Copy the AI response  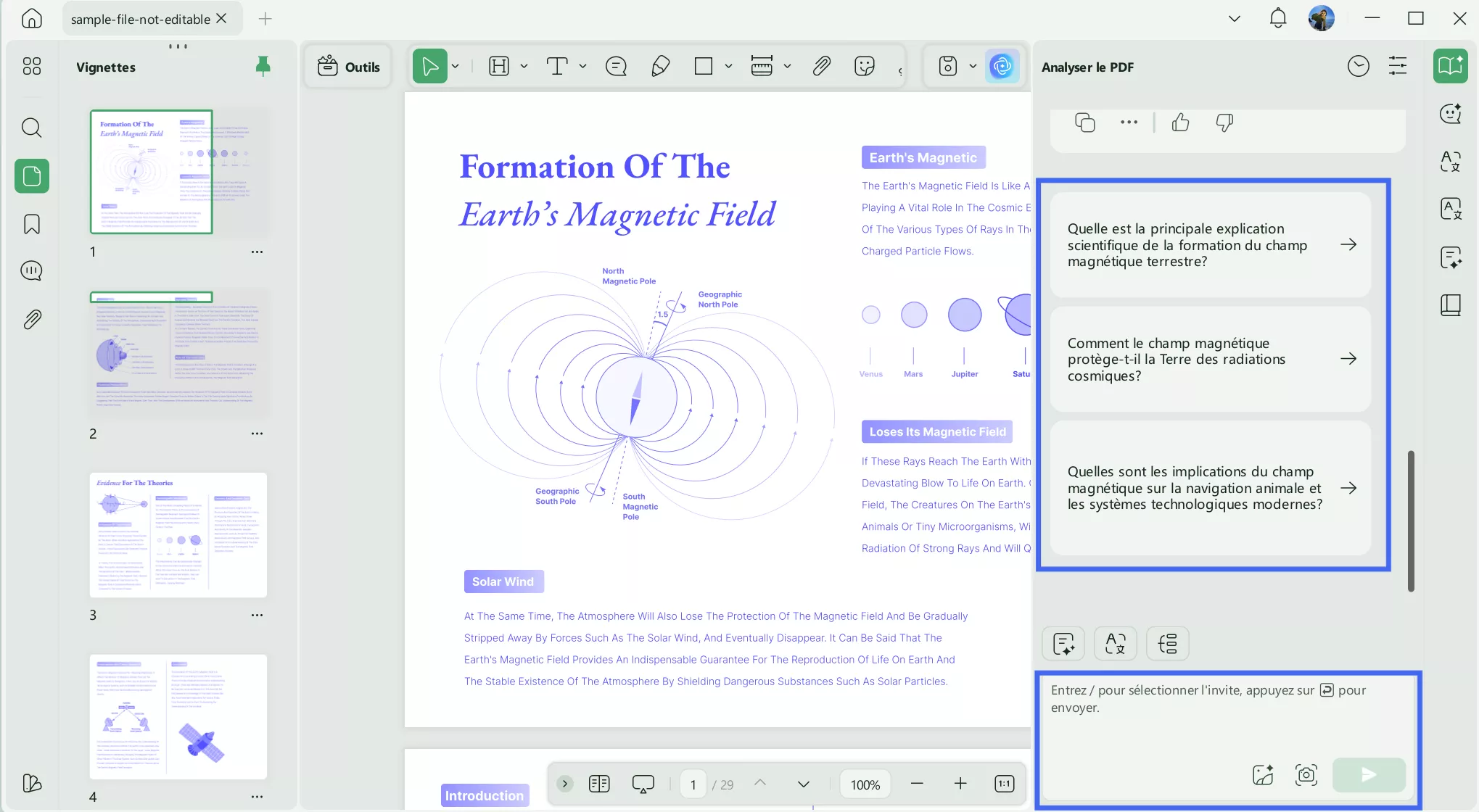pos(1084,123)
